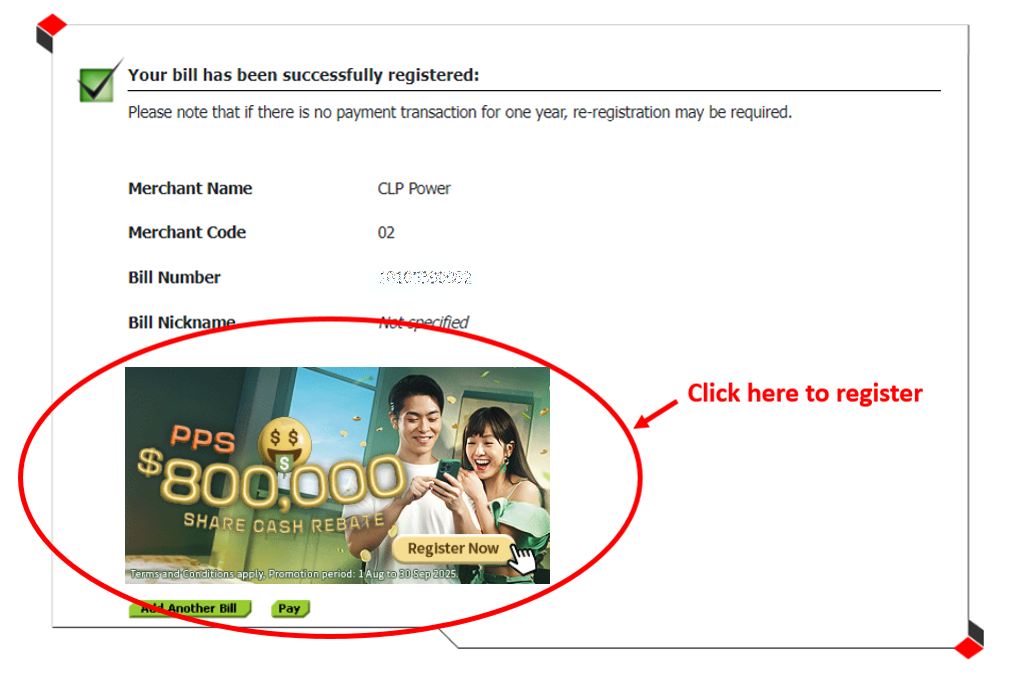Click the blurred Bill Number value
Screen dimensions: 1022x682
(x=425, y=277)
